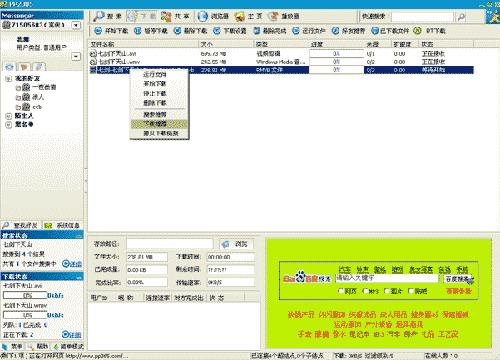Focus the 快速搜索 quick search field

pos(422,17)
